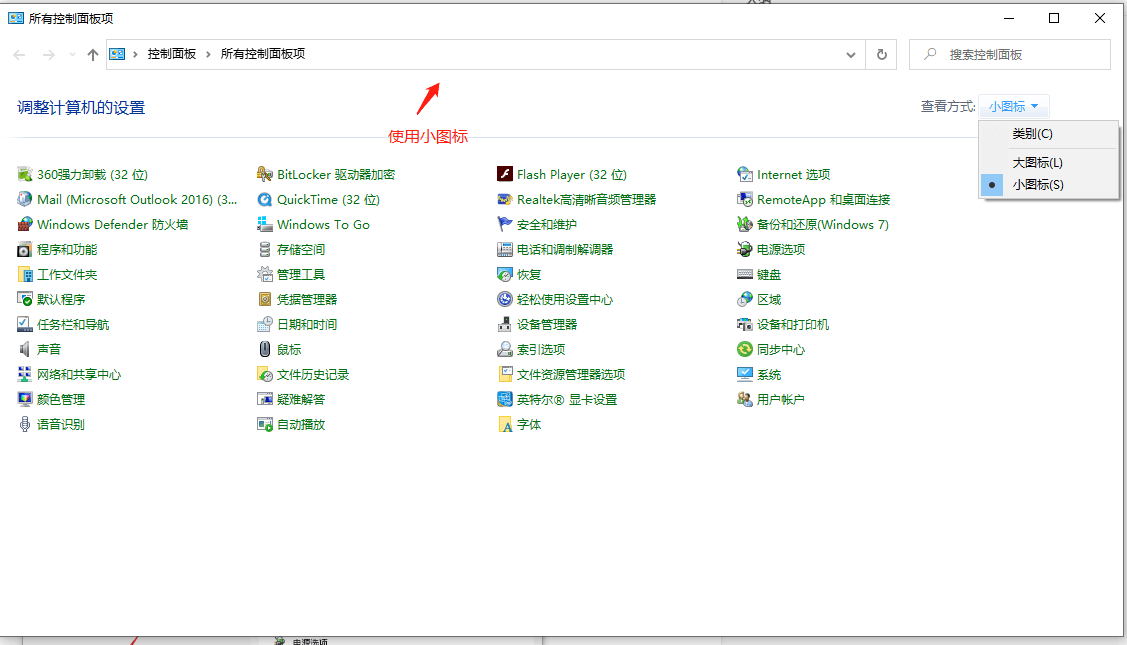
Task: Select the 小图标(S) view option
Action: pos(1049,185)
